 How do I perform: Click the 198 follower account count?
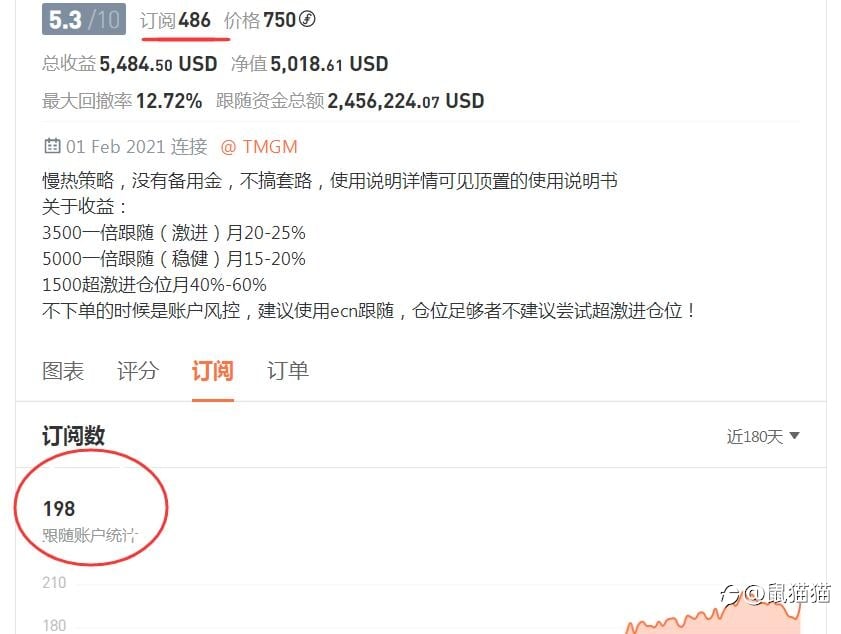[59, 508]
